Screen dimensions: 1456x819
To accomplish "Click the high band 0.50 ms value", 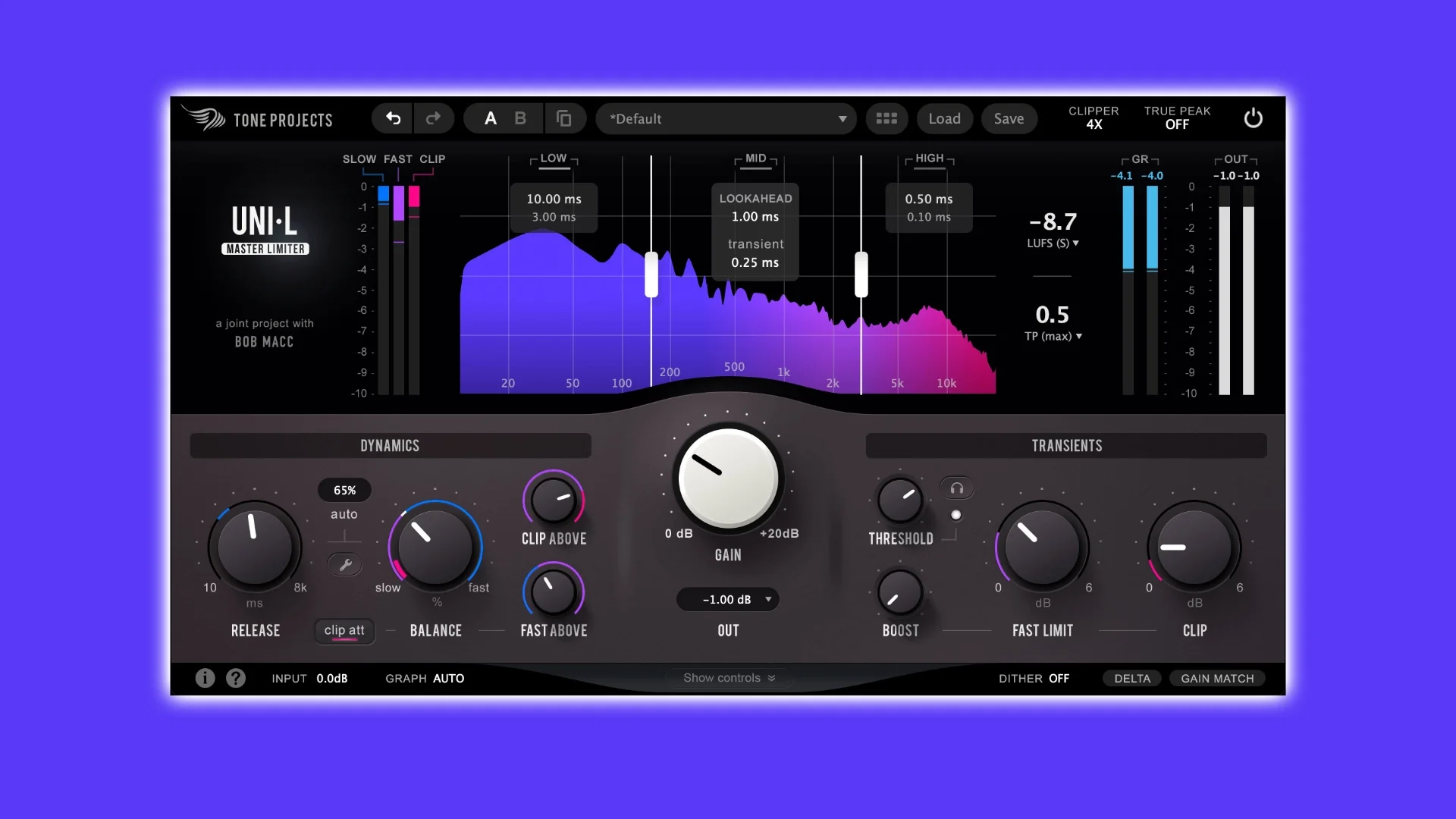I will coord(929,199).
